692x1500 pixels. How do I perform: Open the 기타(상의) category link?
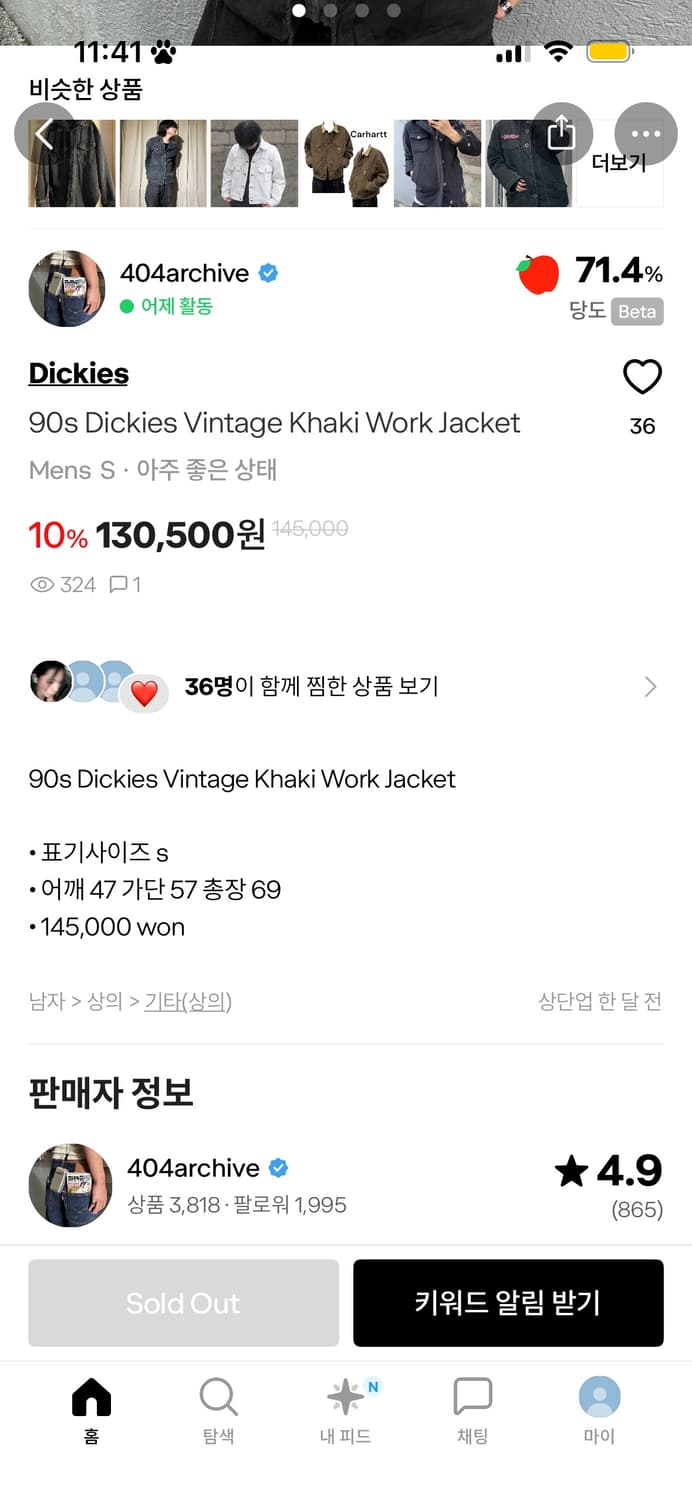tap(184, 1001)
